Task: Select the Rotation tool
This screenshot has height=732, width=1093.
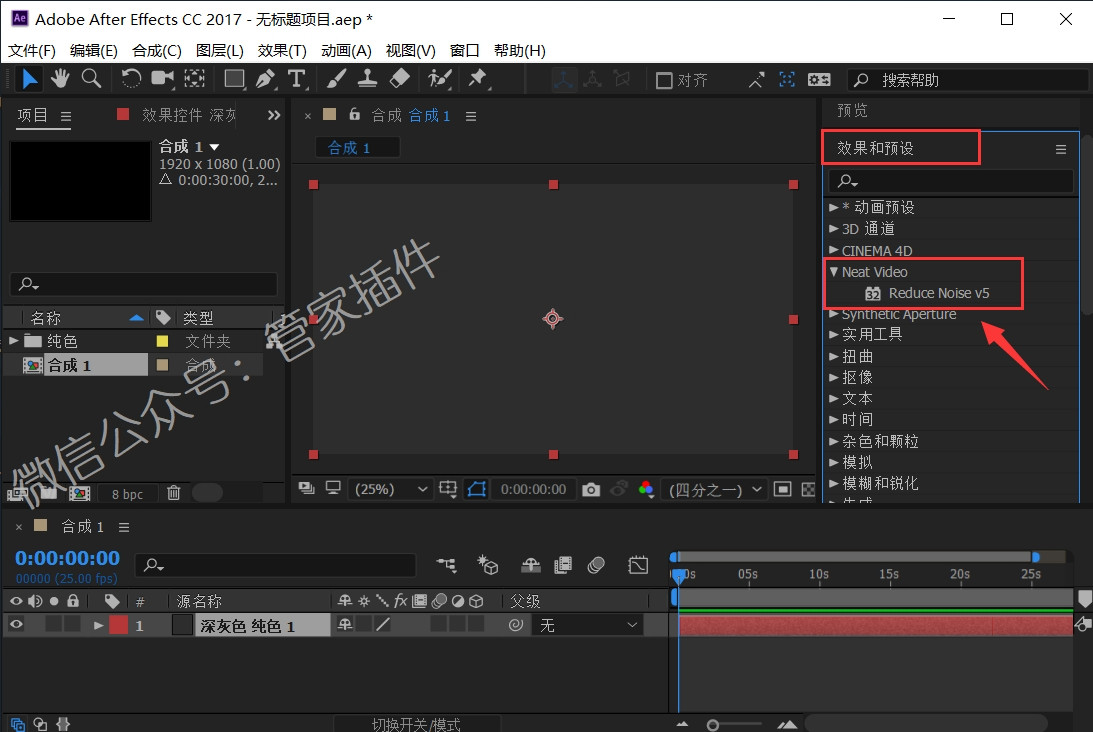Action: 130,79
